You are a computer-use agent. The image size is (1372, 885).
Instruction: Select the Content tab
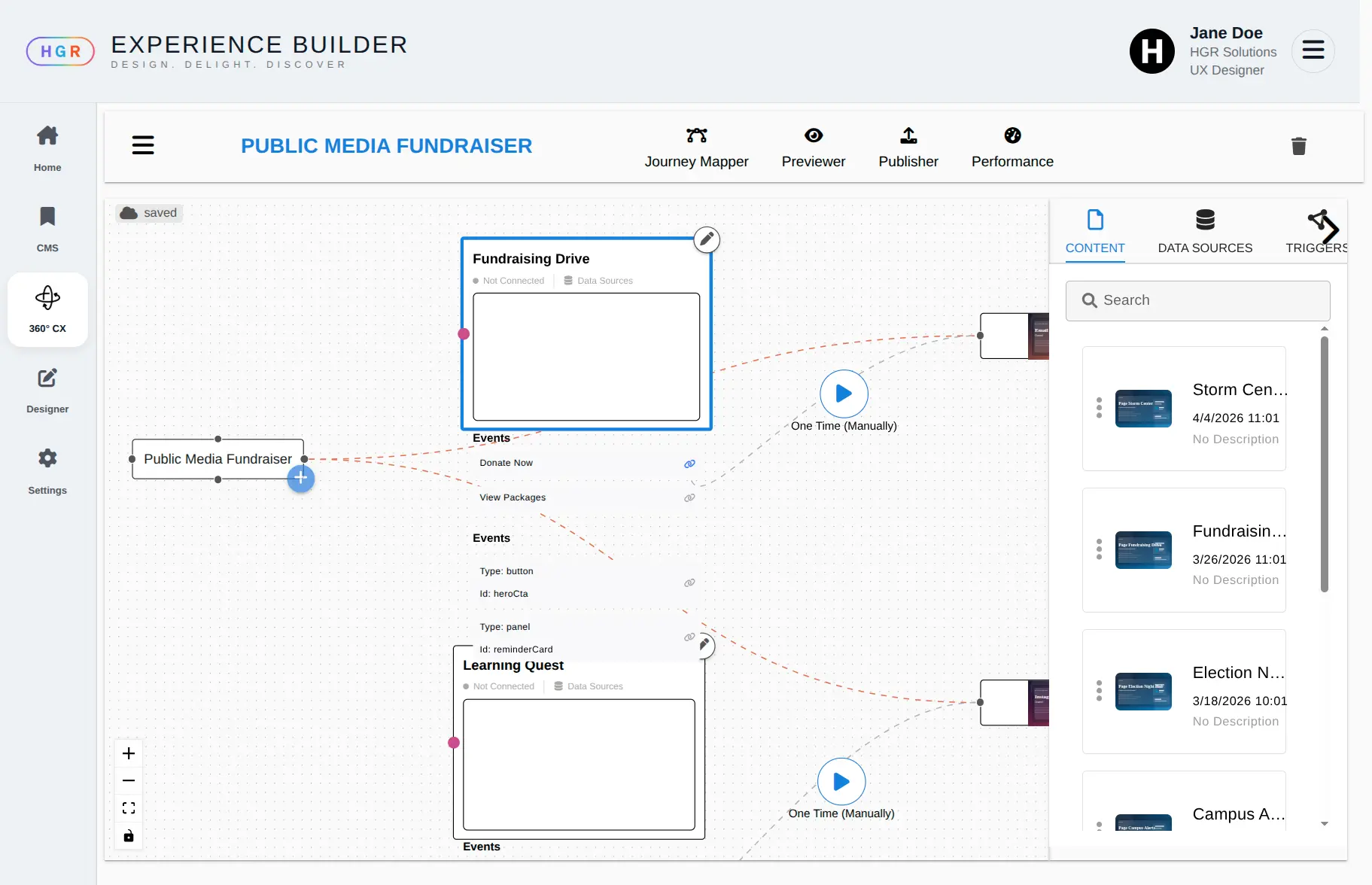1094,232
